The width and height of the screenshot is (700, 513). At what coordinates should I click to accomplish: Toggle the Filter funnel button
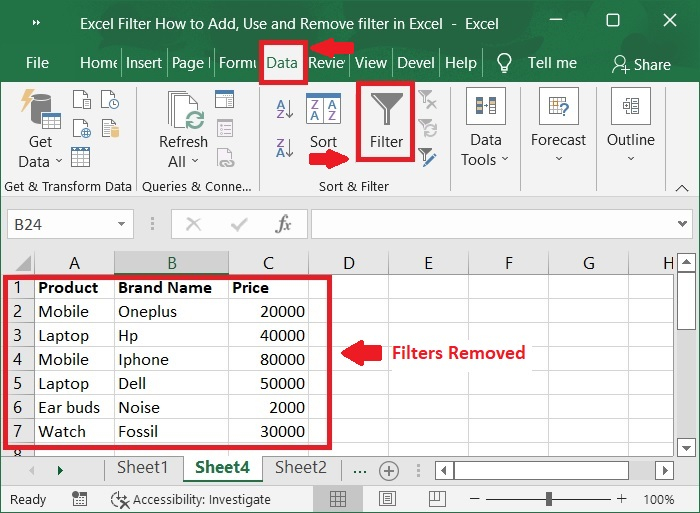(x=386, y=121)
